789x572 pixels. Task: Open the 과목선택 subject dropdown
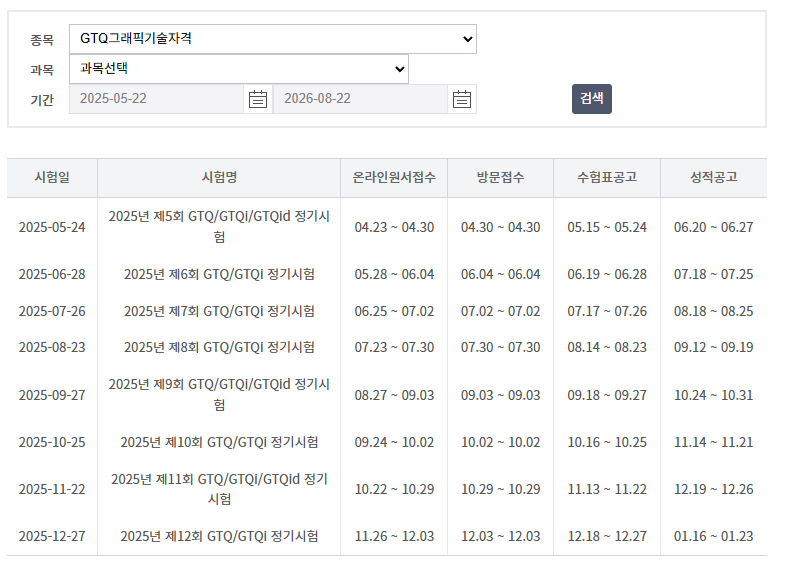239,69
